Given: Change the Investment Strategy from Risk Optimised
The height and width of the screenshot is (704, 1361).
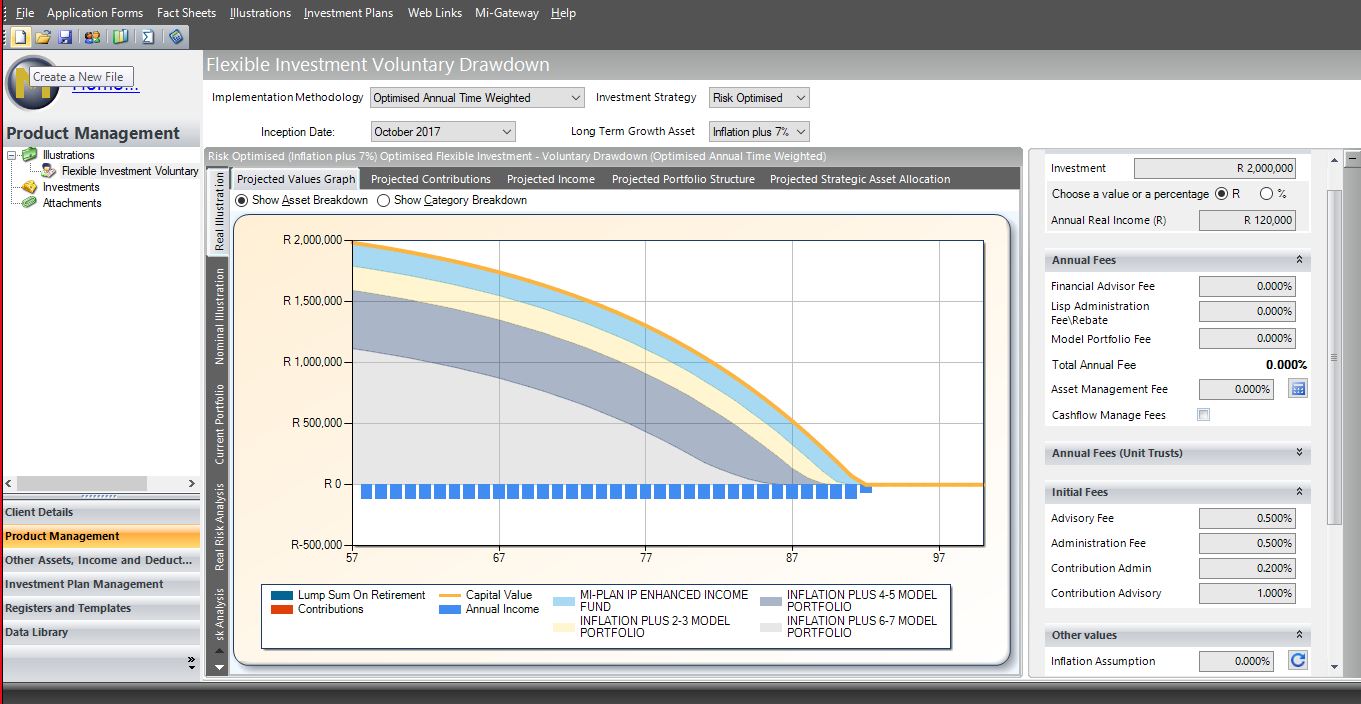Looking at the screenshot, I should coord(799,98).
